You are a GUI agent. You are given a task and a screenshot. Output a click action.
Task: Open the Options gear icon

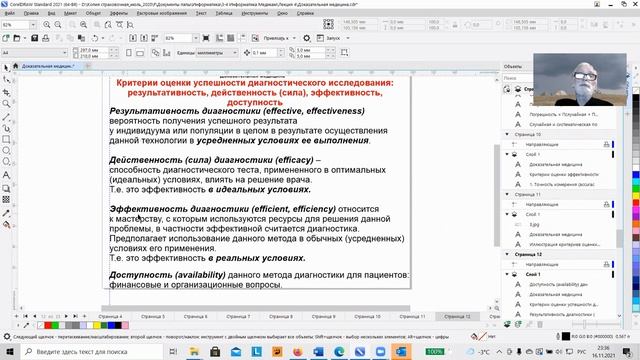[307, 38]
